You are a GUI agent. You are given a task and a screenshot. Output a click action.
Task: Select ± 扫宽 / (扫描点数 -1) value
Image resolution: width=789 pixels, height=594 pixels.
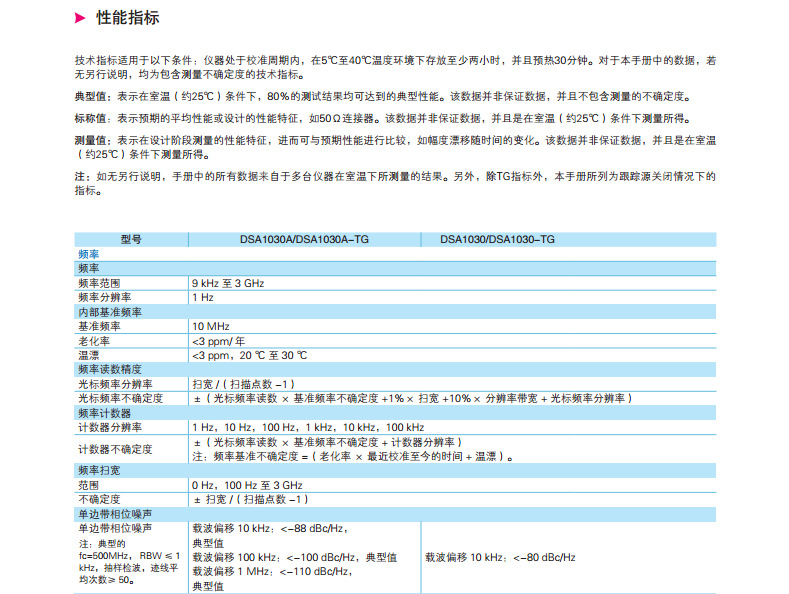(x=251, y=499)
